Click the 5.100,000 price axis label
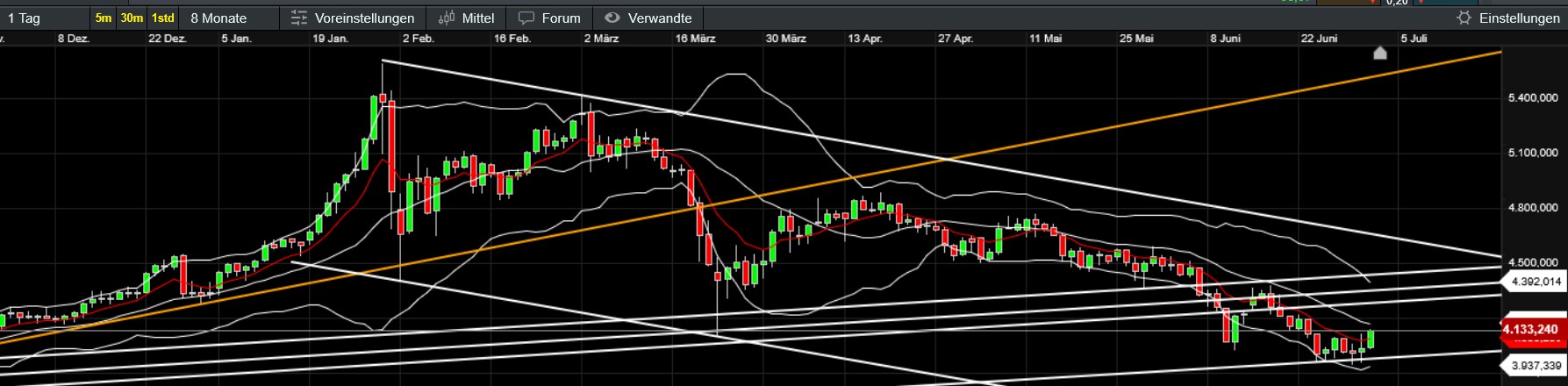The width and height of the screenshot is (1568, 386). [1533, 154]
